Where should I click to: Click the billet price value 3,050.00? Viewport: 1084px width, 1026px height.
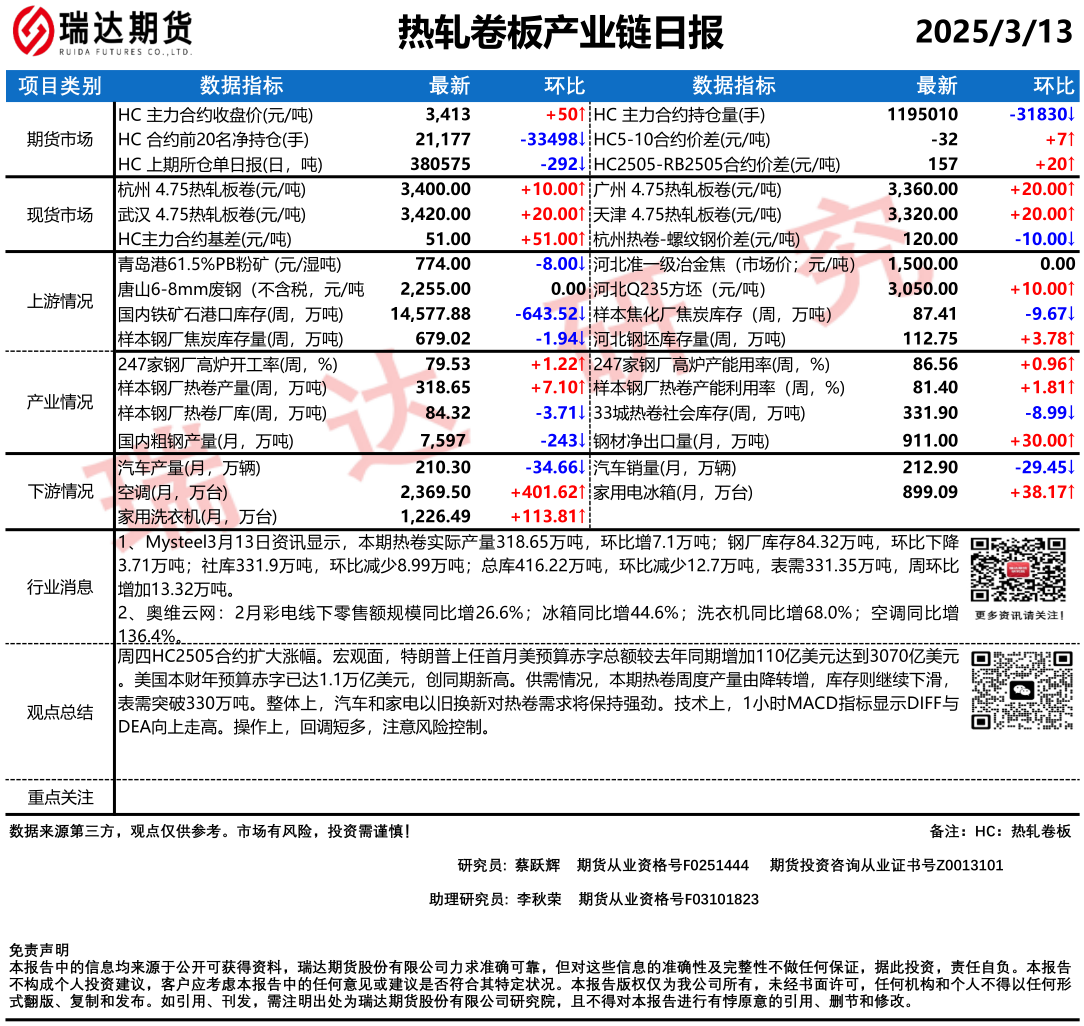[923, 290]
